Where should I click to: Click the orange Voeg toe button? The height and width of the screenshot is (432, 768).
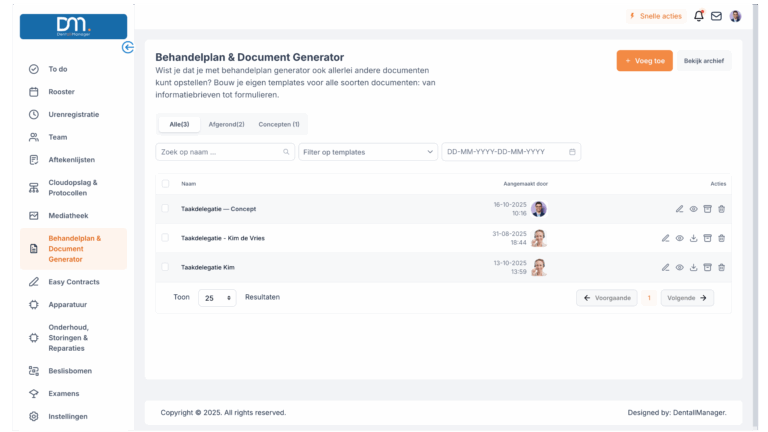point(644,61)
